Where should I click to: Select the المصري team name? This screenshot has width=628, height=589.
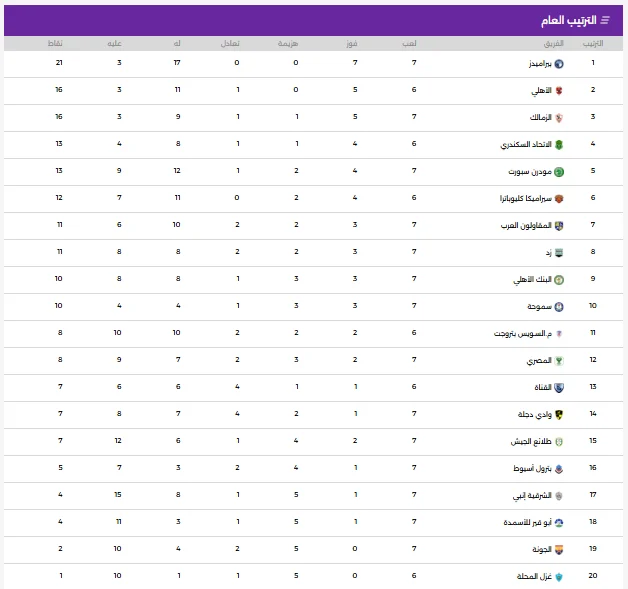click(x=539, y=361)
